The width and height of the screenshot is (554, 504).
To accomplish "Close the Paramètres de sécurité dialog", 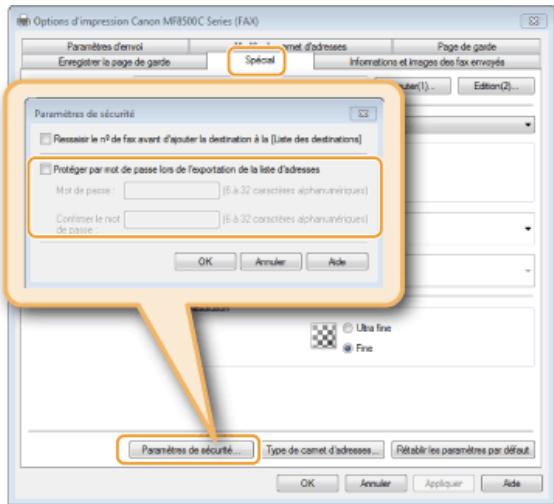I will click(x=363, y=114).
